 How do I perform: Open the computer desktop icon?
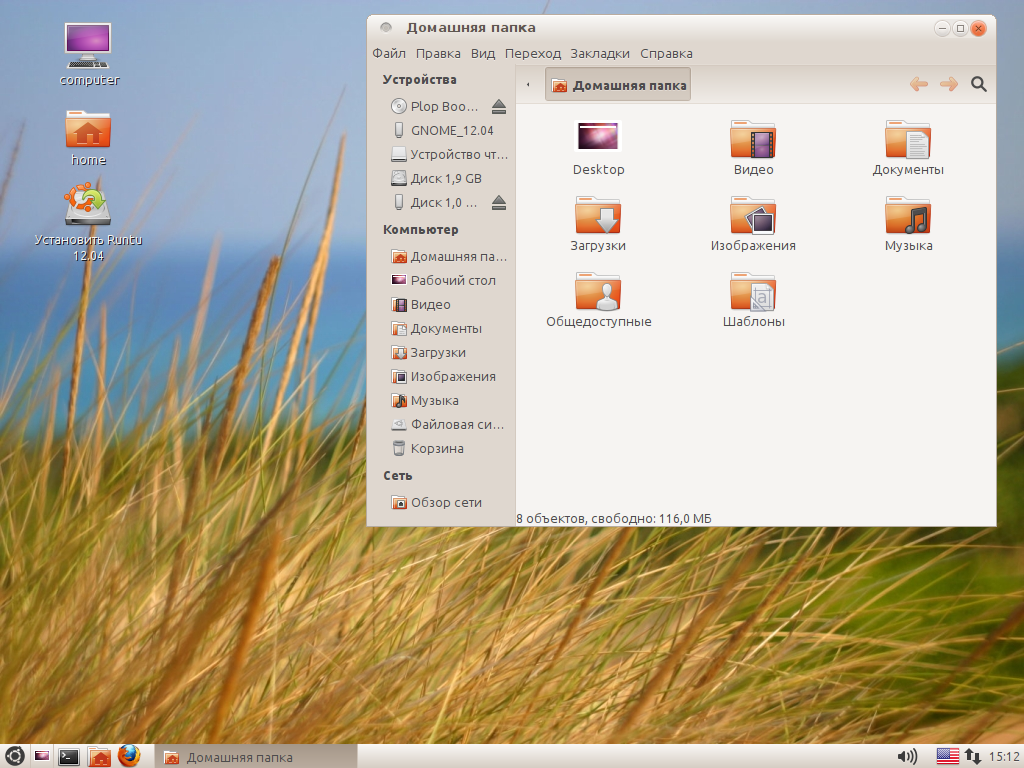[x=88, y=55]
